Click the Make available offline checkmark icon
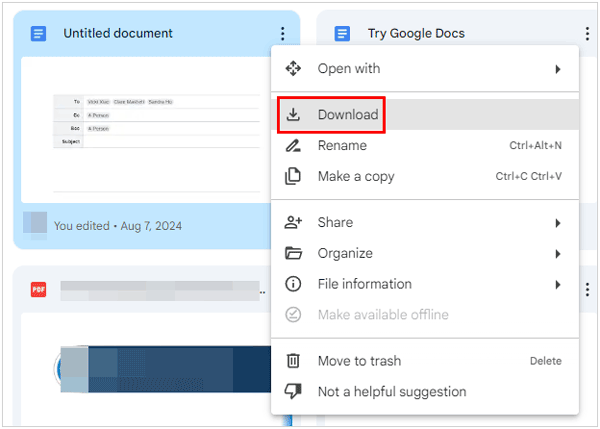Screen dimensions: 600x429 click(x=293, y=315)
